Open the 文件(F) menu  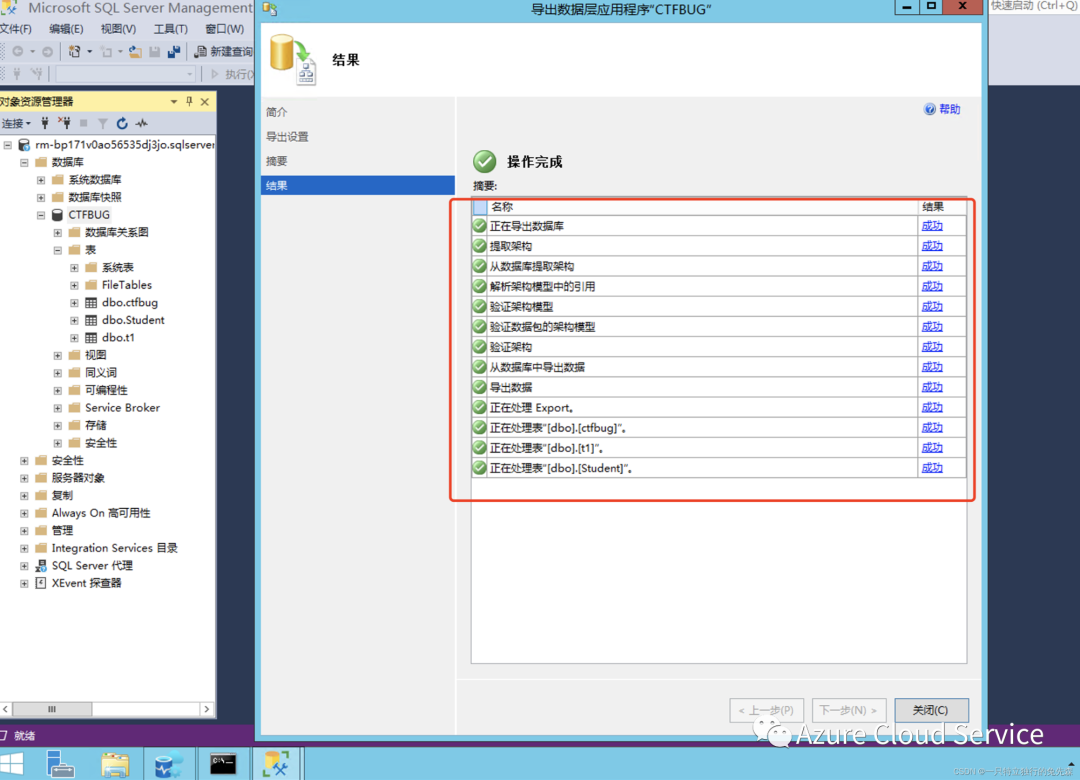pos(15,29)
